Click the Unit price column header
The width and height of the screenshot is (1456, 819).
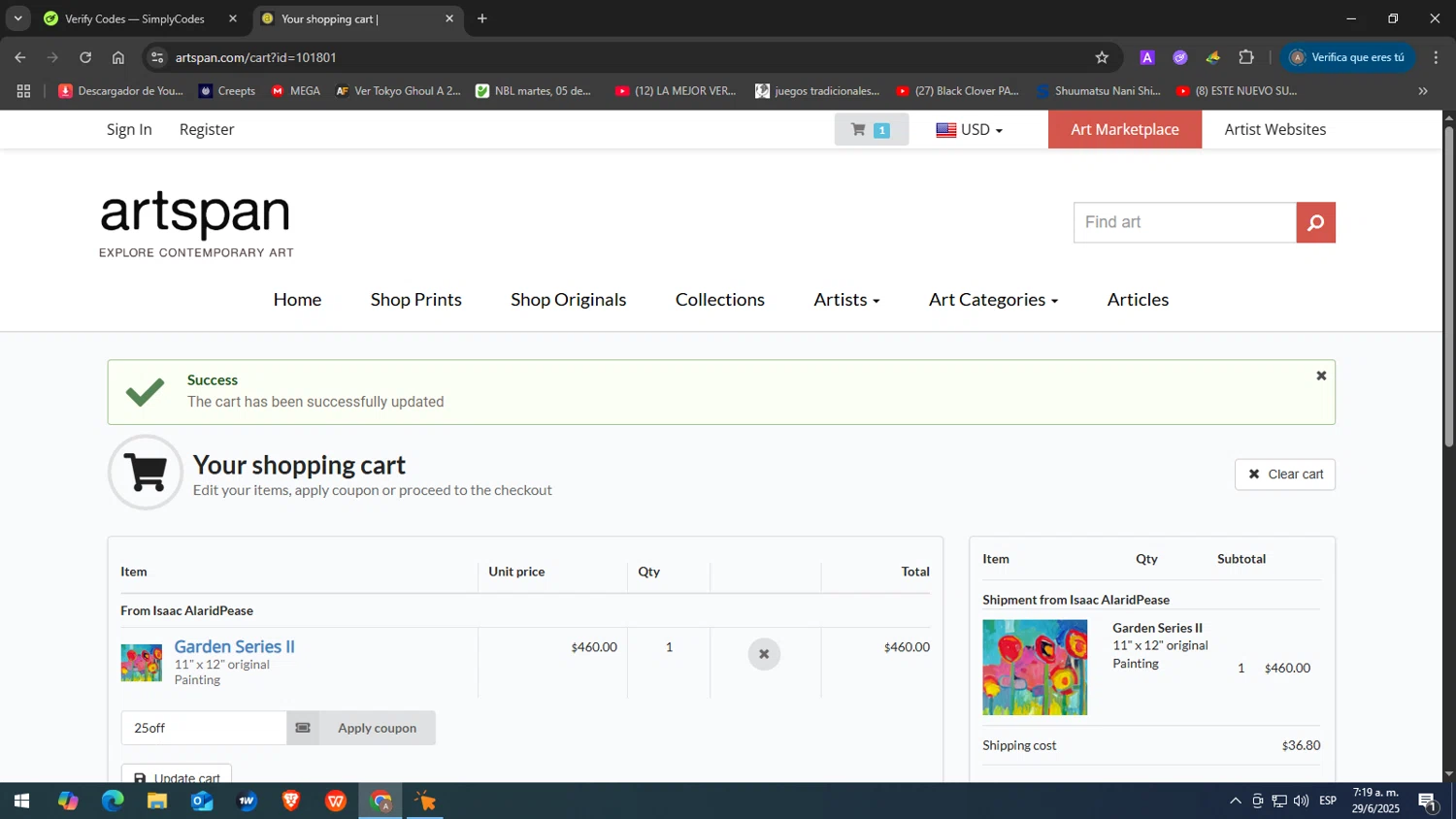[x=516, y=572]
